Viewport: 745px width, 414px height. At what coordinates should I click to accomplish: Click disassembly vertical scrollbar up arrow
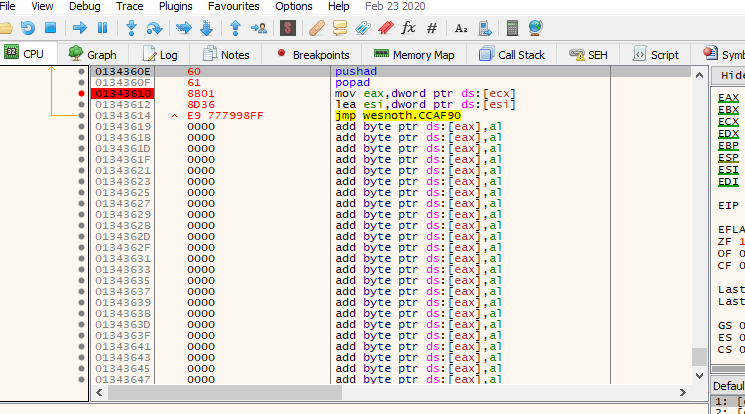pyautogui.click(x=699, y=75)
